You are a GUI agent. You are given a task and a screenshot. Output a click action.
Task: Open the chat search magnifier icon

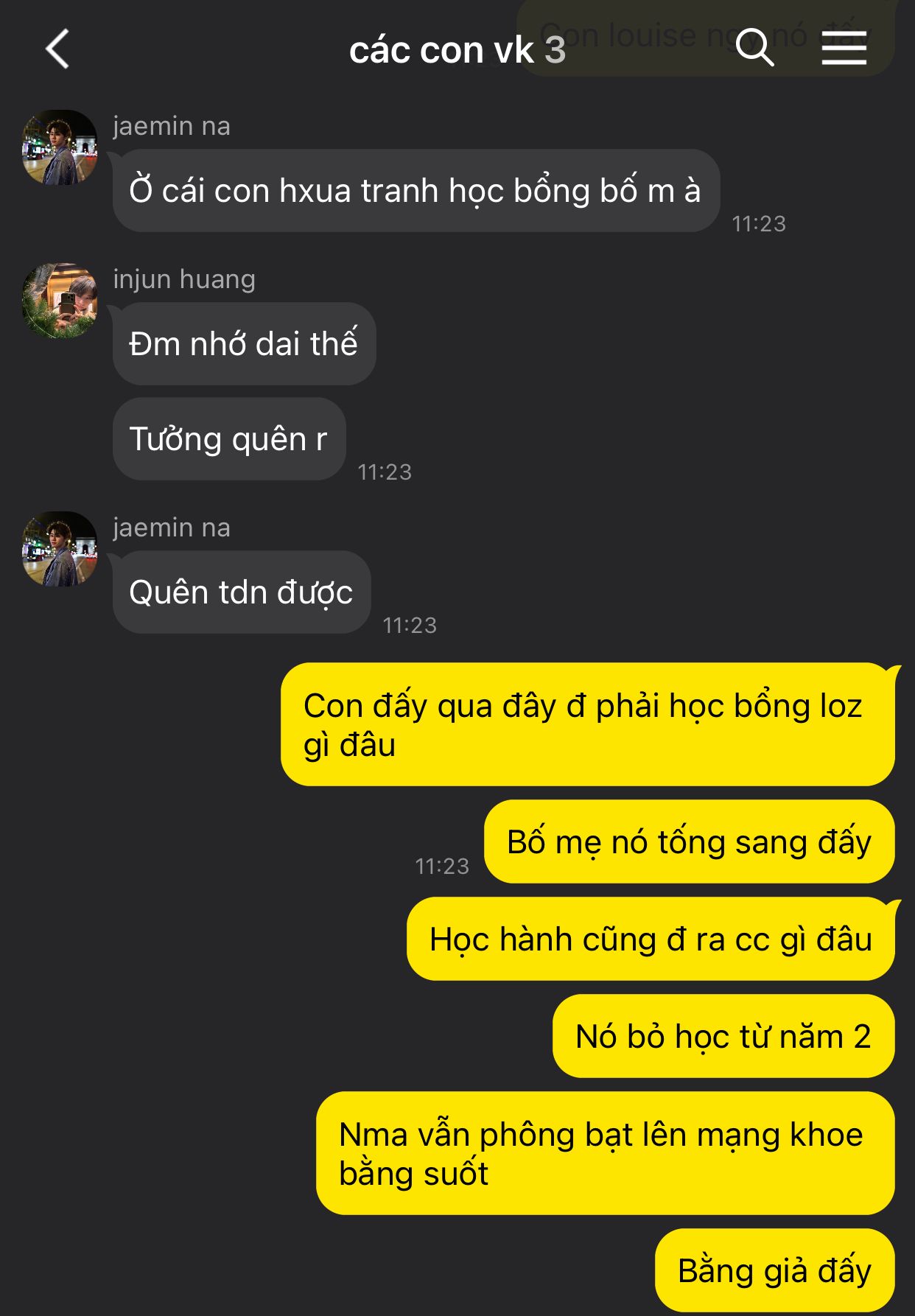click(x=754, y=49)
